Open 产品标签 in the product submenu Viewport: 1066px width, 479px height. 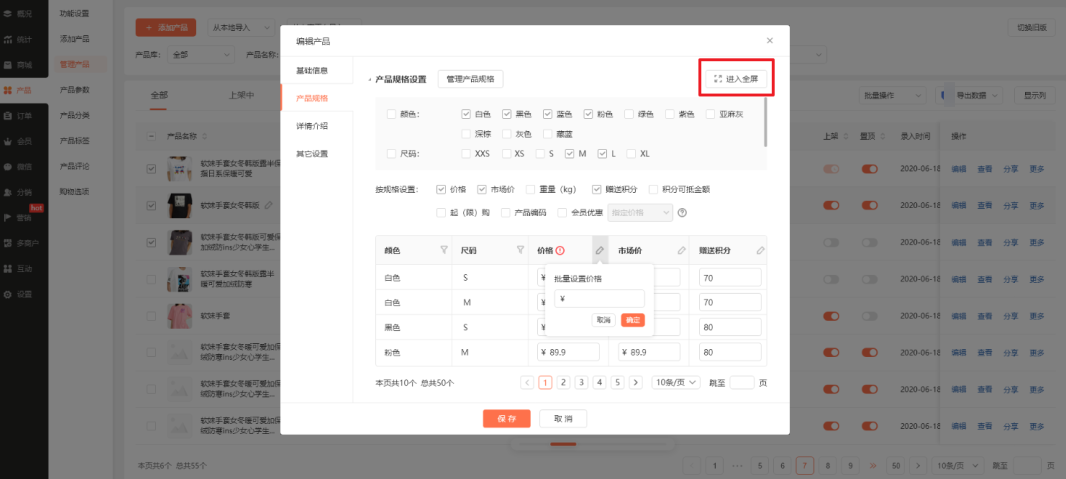tap(75, 141)
